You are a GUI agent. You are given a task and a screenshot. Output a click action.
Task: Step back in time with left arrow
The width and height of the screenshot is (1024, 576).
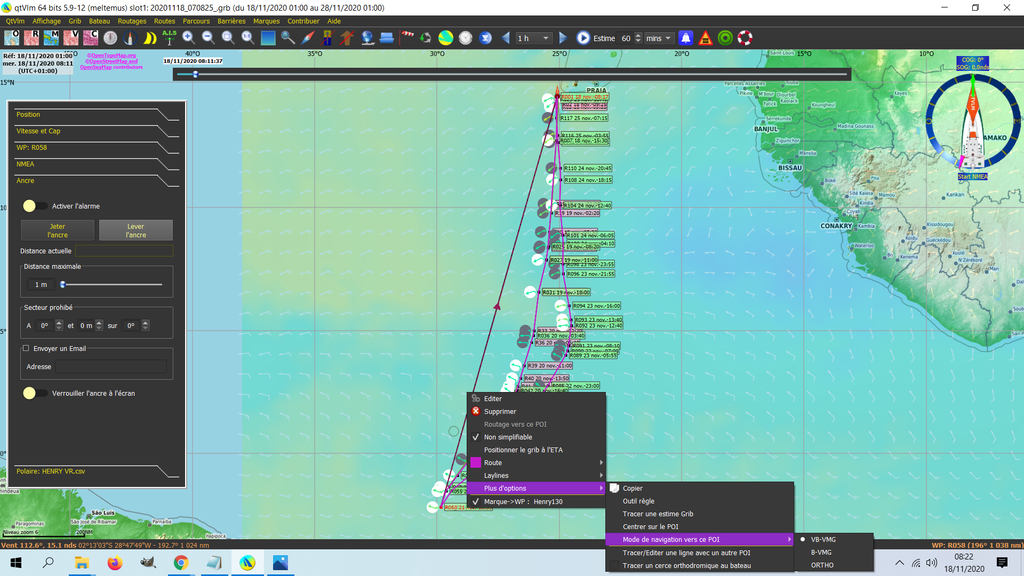pyautogui.click(x=505, y=38)
